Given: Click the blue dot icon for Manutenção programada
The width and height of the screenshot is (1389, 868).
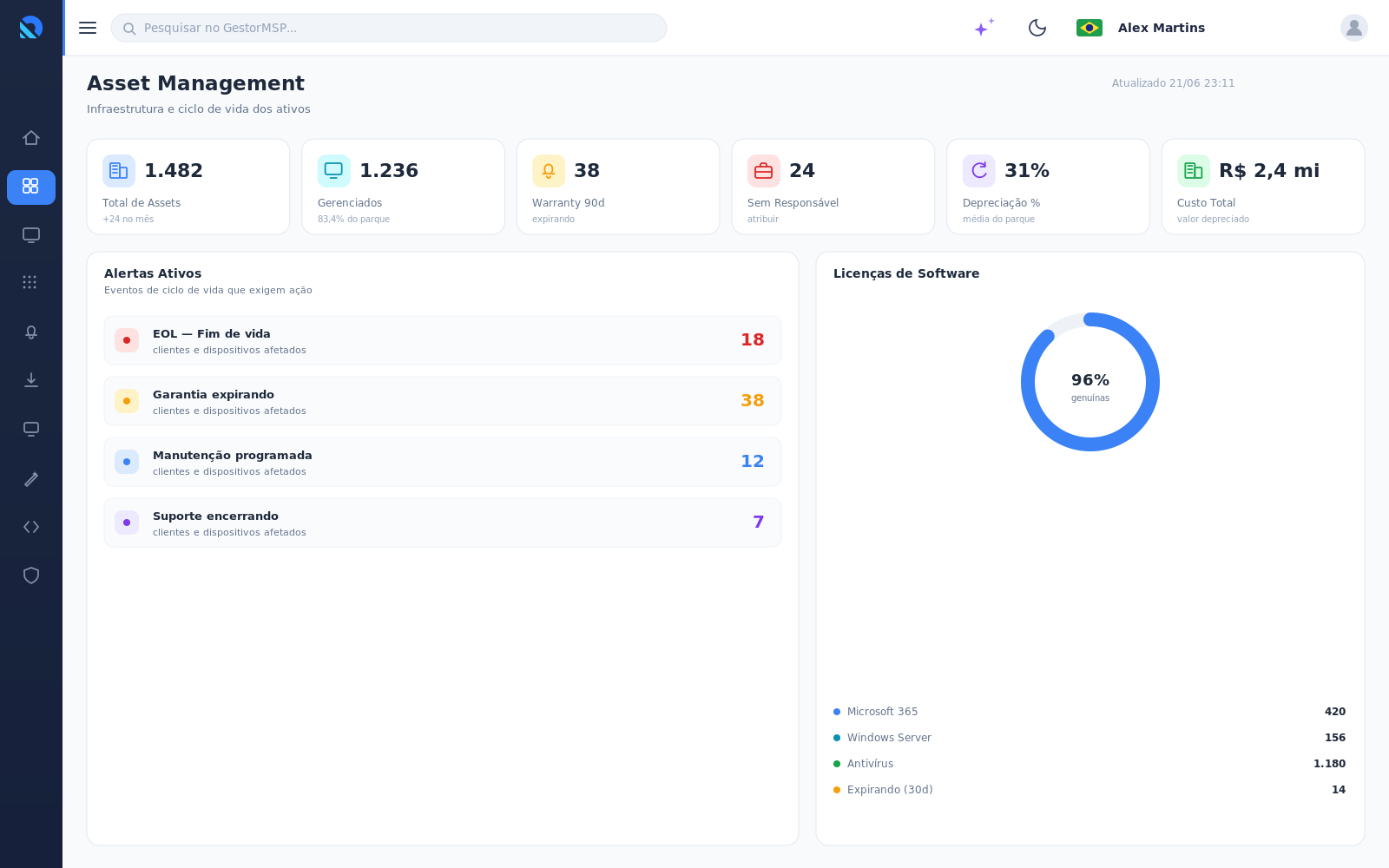Looking at the screenshot, I should (127, 462).
